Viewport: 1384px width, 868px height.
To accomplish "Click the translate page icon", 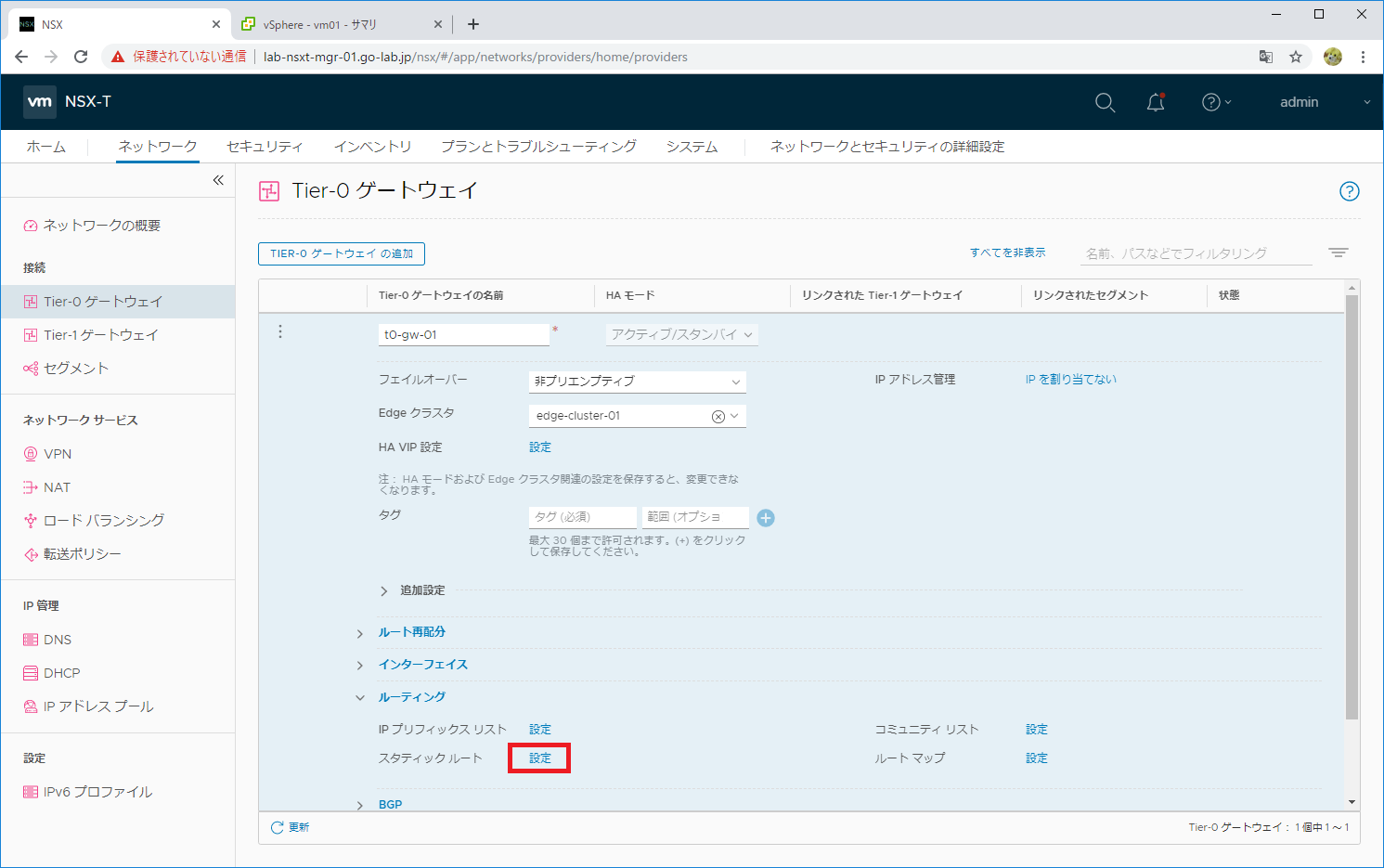I will point(1266,57).
